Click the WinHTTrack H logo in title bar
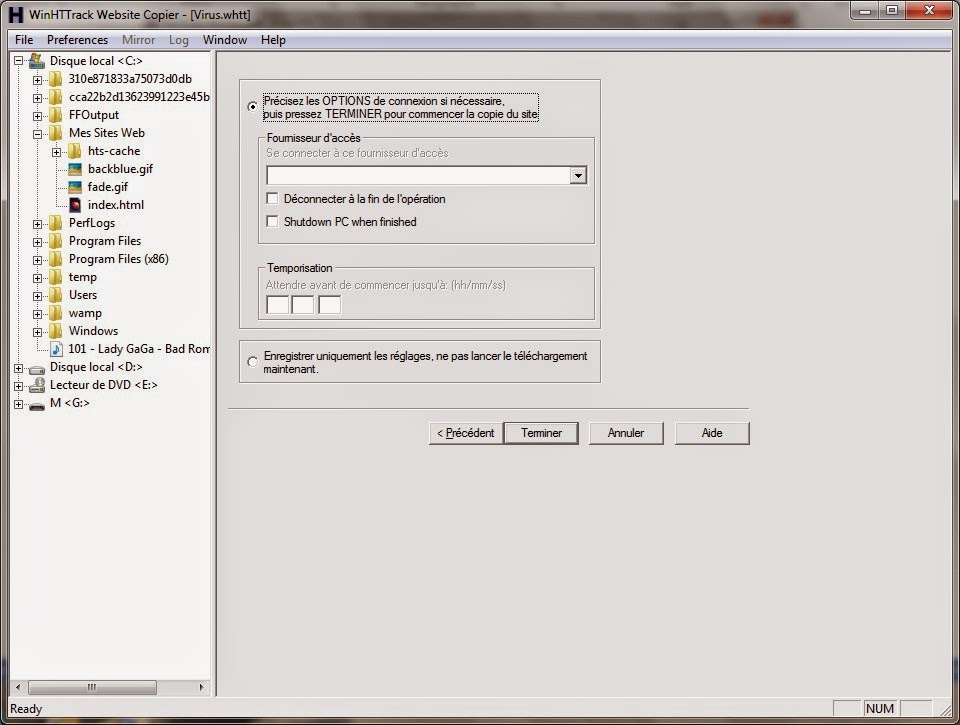960x725 pixels. click(15, 14)
